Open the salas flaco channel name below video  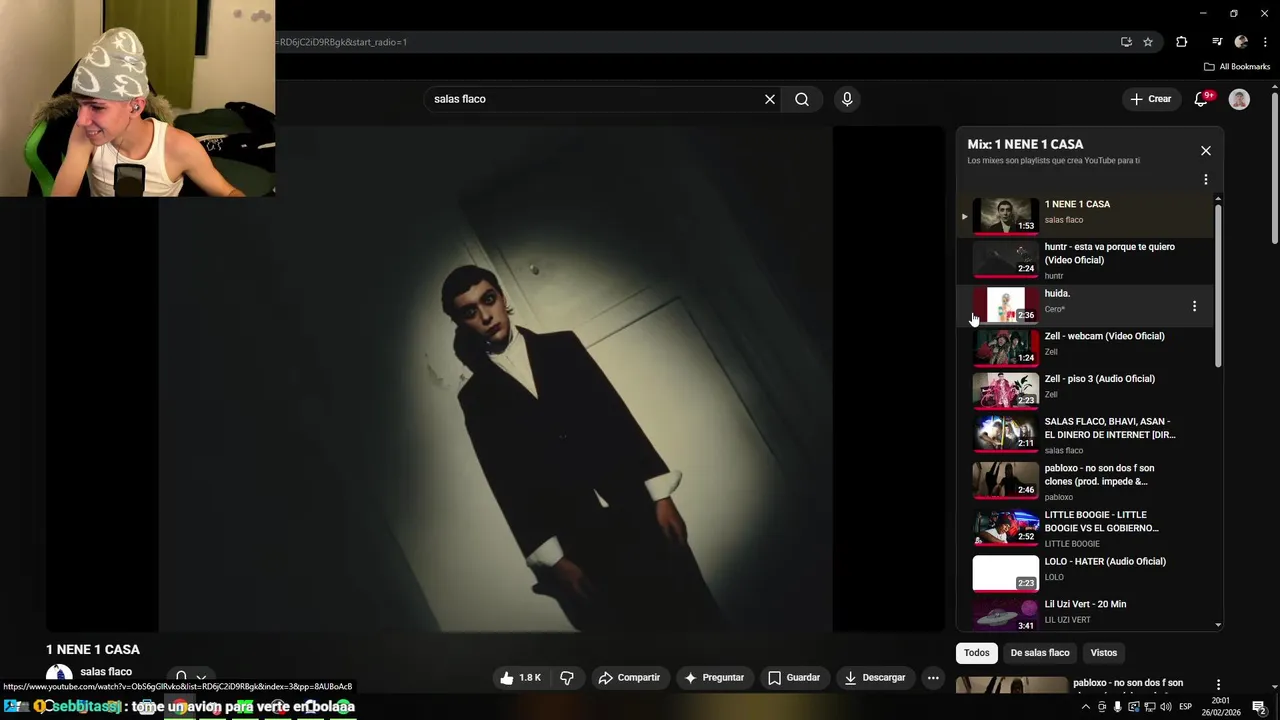click(x=106, y=672)
